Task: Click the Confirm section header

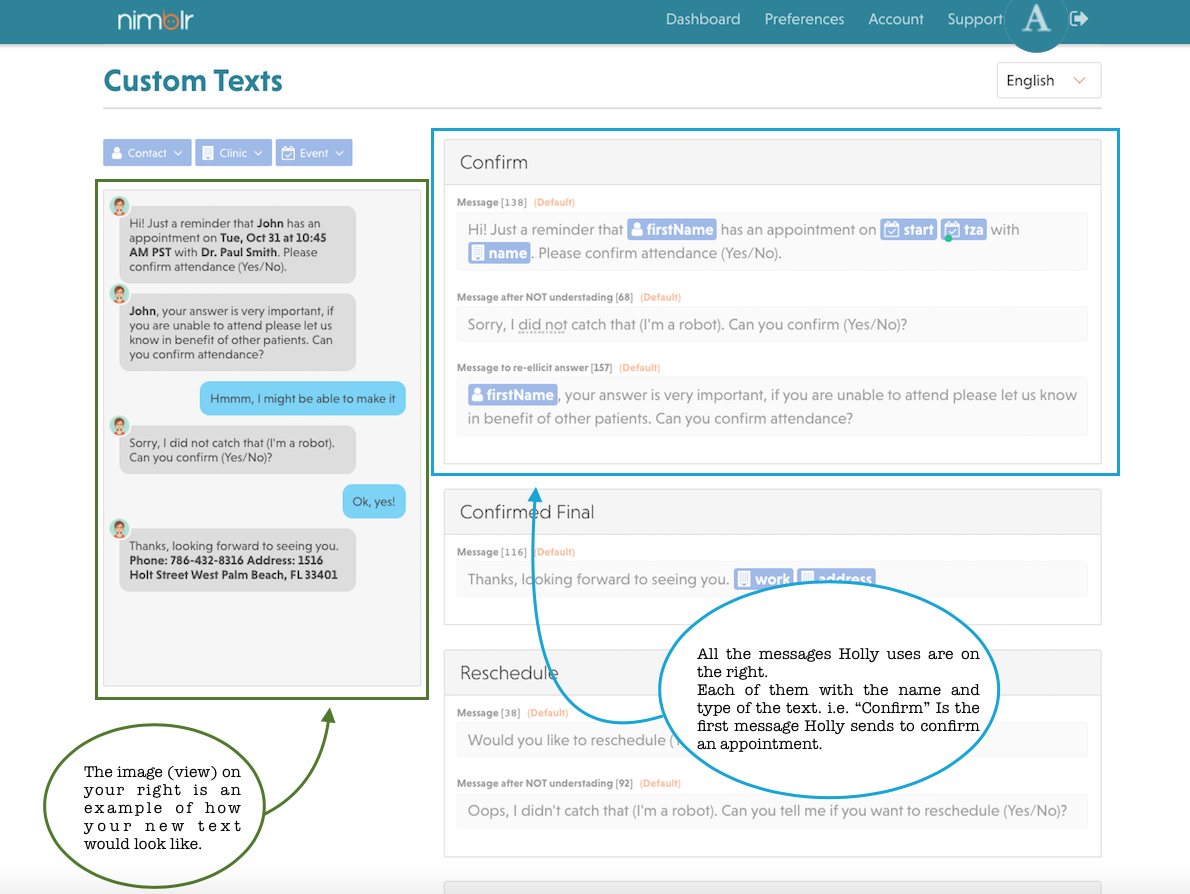Action: [772, 162]
